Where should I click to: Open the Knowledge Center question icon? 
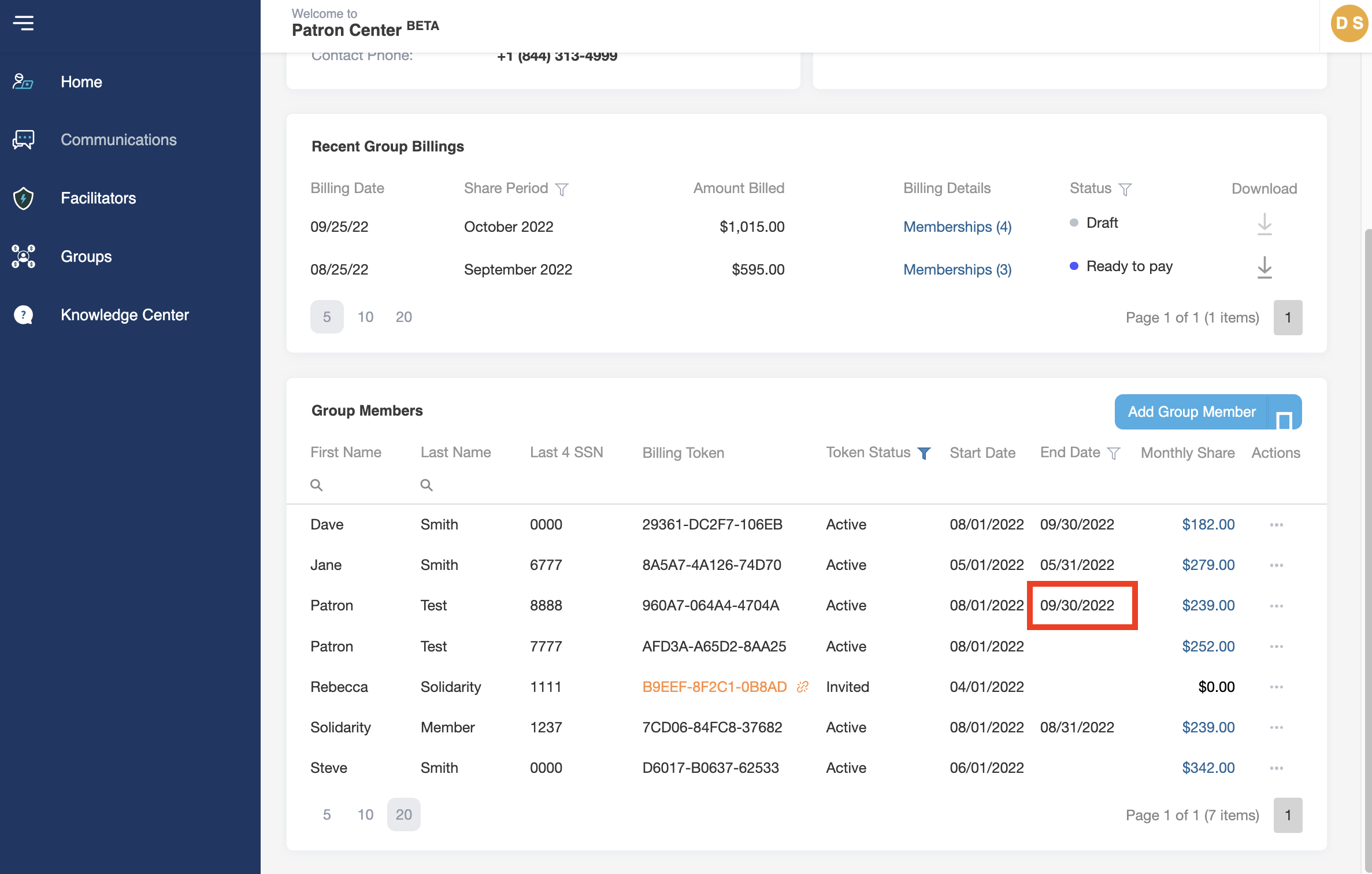coord(23,315)
